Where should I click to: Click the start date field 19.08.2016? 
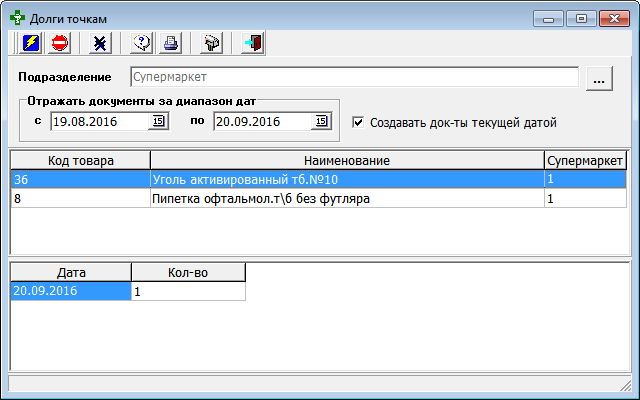coord(99,121)
